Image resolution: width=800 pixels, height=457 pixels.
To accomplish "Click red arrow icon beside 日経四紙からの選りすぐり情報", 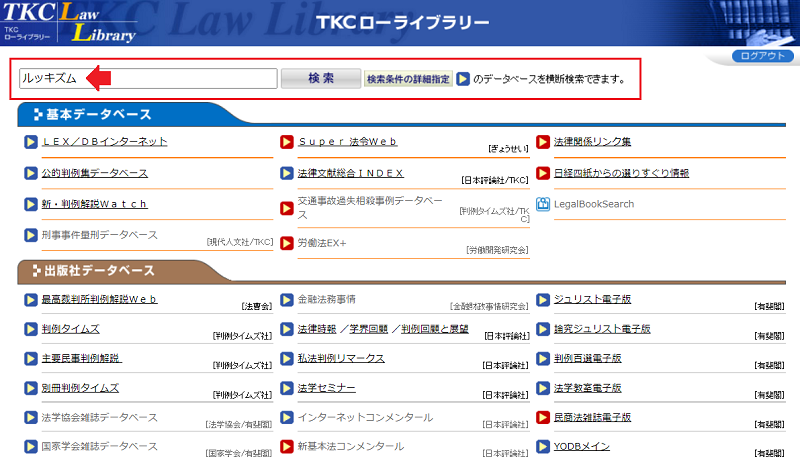I will 543,173.
